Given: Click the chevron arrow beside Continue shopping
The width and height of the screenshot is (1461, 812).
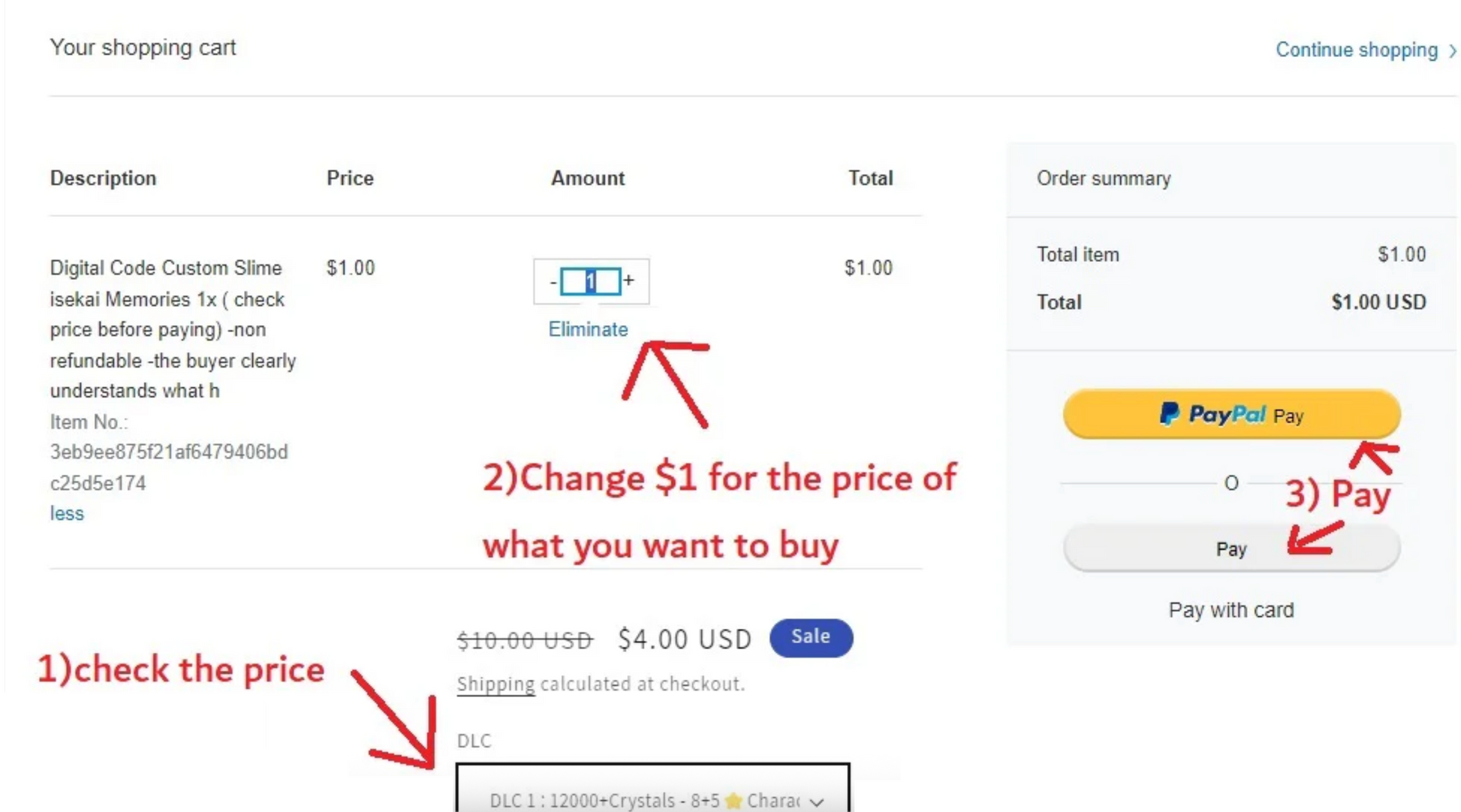Looking at the screenshot, I should coord(1453,50).
